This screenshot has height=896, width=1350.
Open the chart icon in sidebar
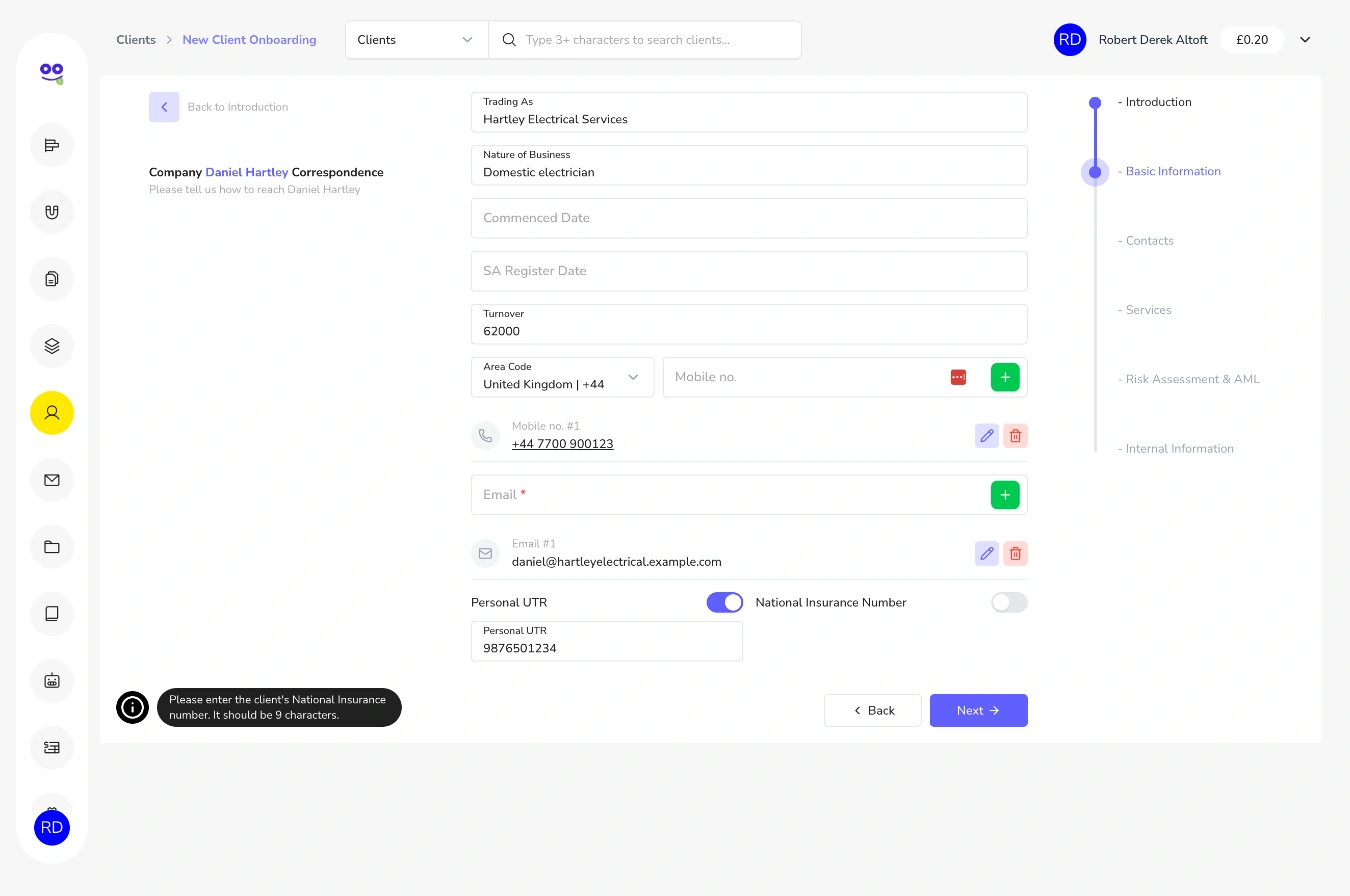pos(52,145)
